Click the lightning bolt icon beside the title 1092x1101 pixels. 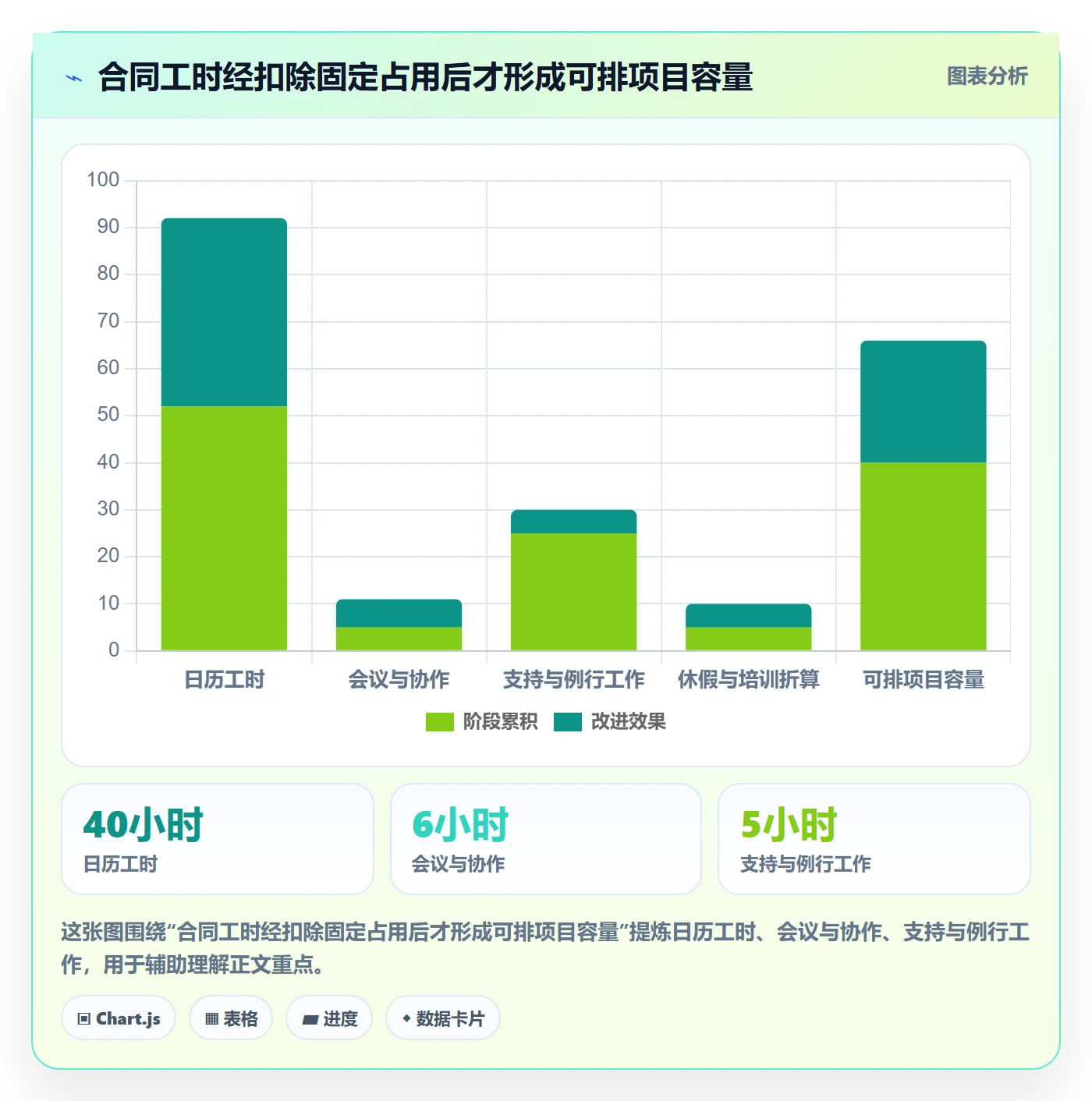(x=74, y=78)
